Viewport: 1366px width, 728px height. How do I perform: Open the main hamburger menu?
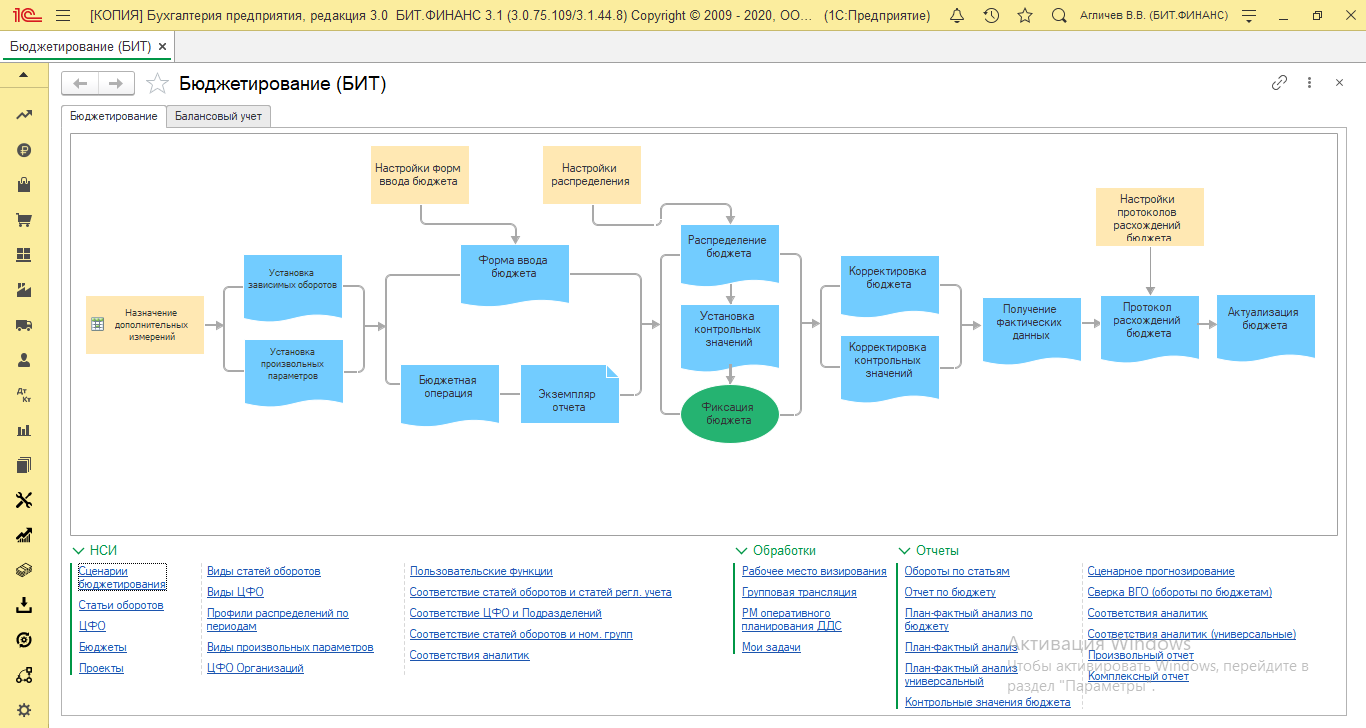click(63, 16)
